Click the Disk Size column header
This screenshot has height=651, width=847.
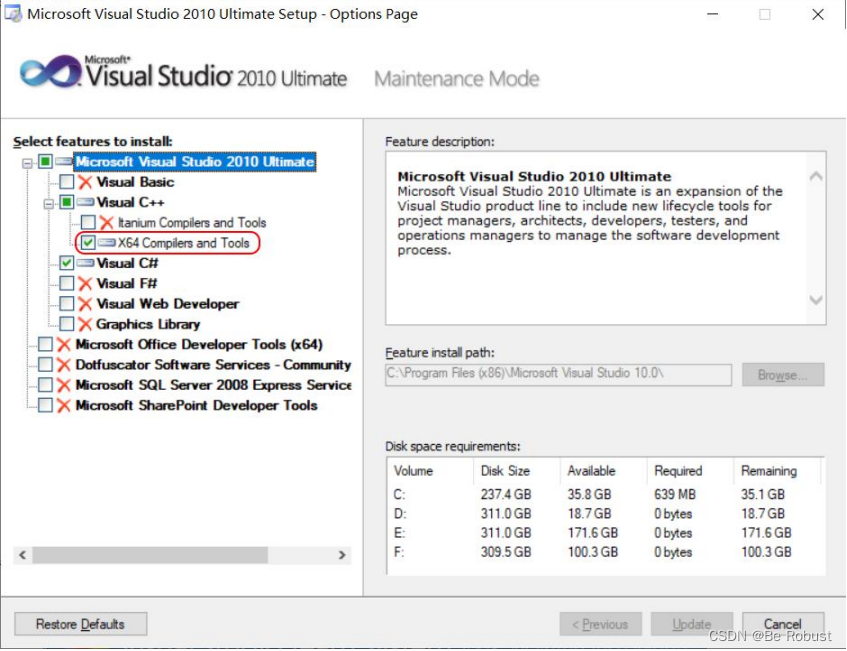pyautogui.click(x=517, y=471)
